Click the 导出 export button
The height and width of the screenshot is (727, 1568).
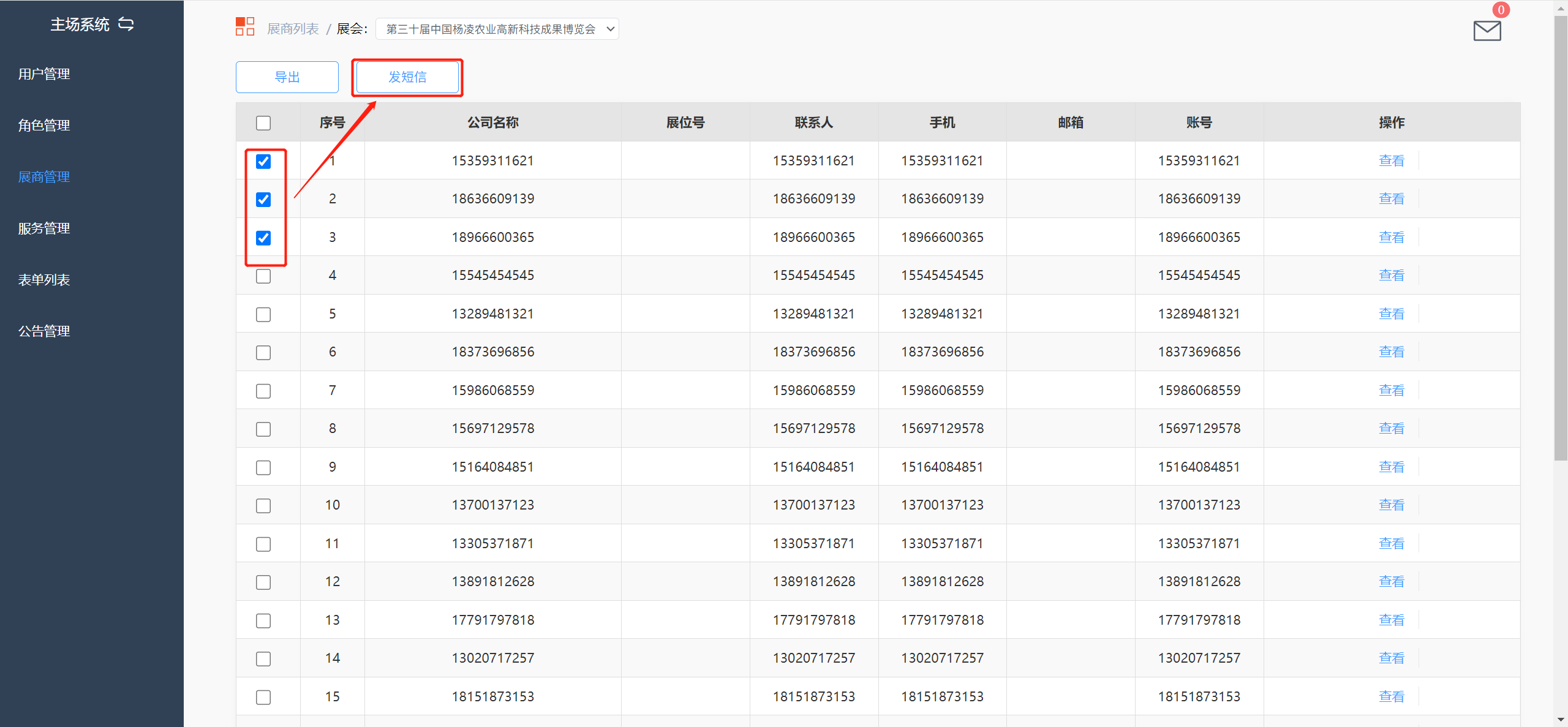point(287,77)
